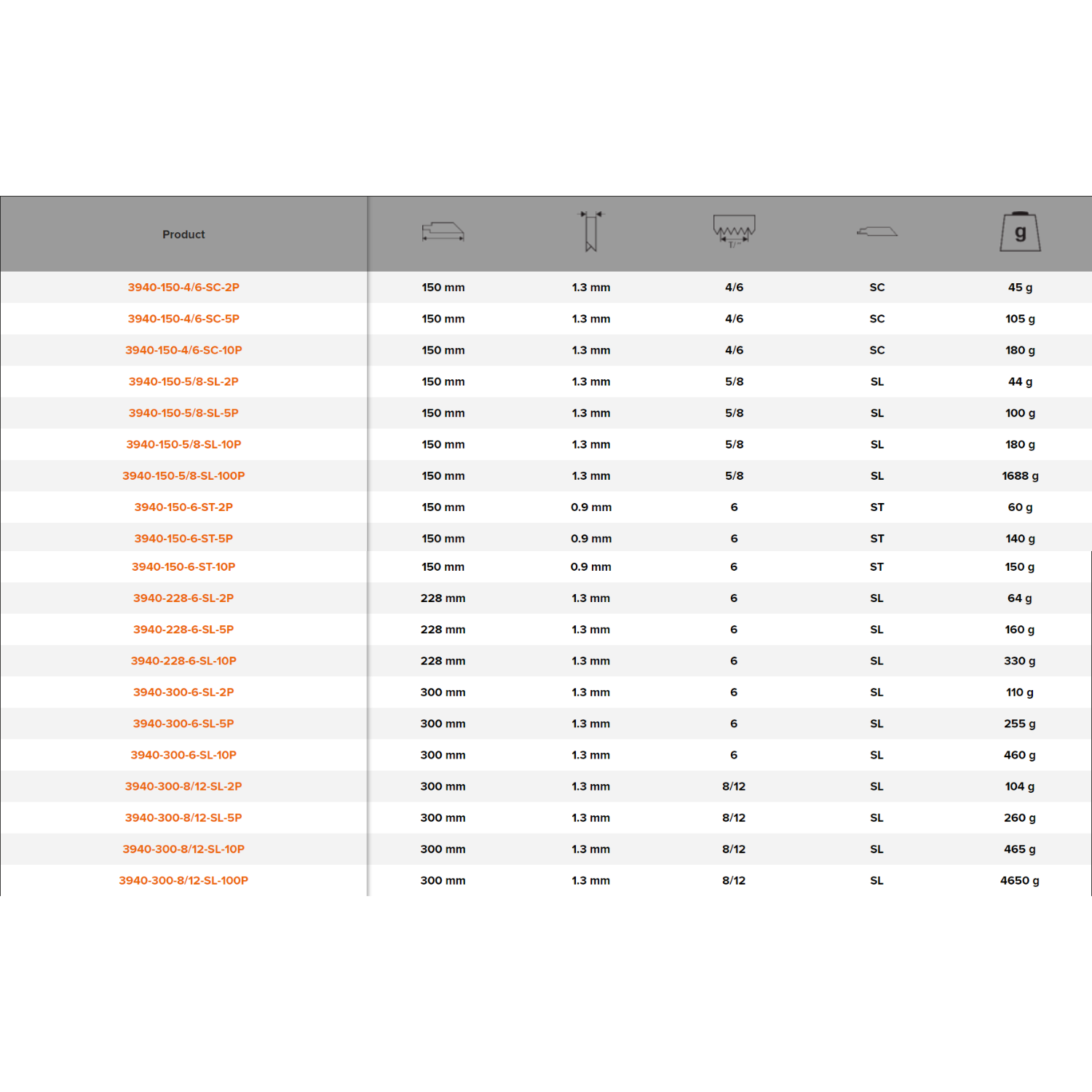The image size is (1092, 1092).
Task: Click the blade length header icon
Action: (x=443, y=232)
